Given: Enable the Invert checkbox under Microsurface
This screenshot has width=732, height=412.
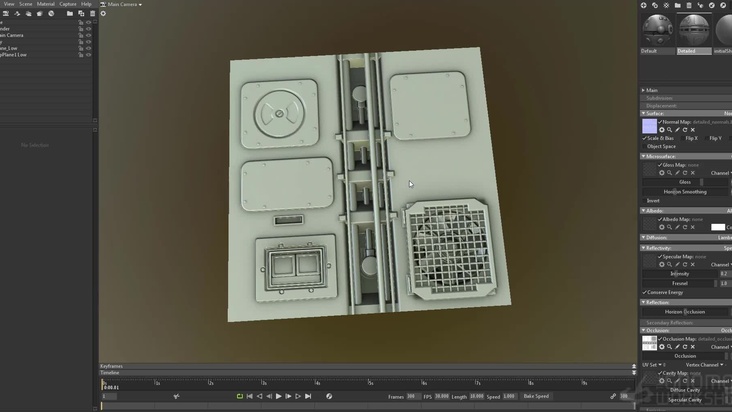Looking at the screenshot, I should pyautogui.click(x=645, y=201).
